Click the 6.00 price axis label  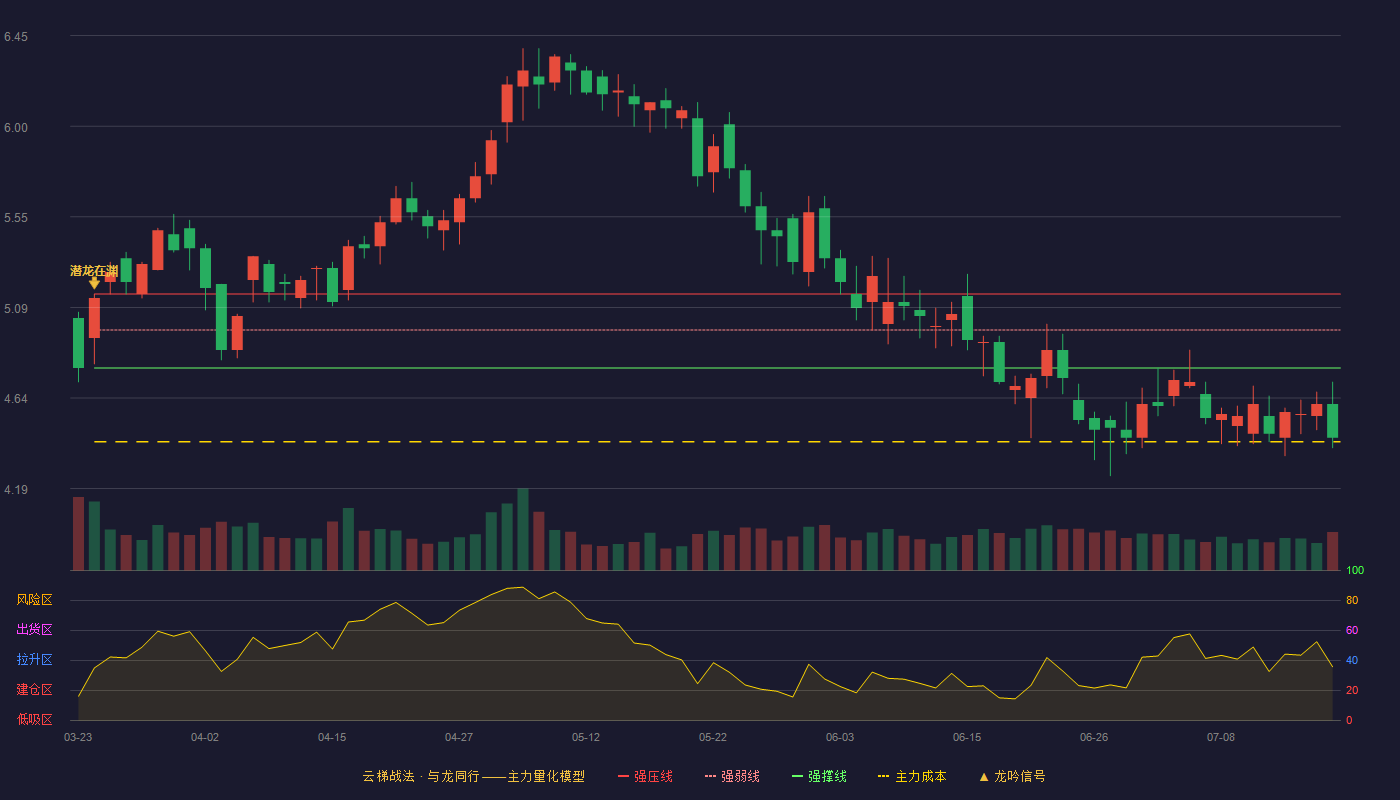pyautogui.click(x=16, y=127)
